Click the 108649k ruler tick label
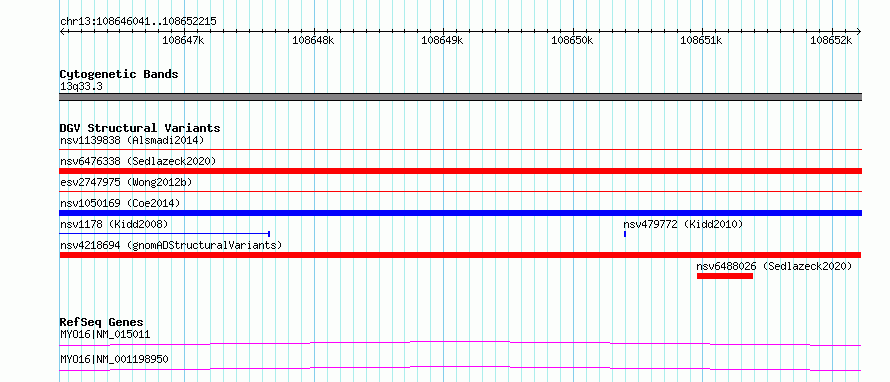This screenshot has width=890, height=382. [x=442, y=40]
